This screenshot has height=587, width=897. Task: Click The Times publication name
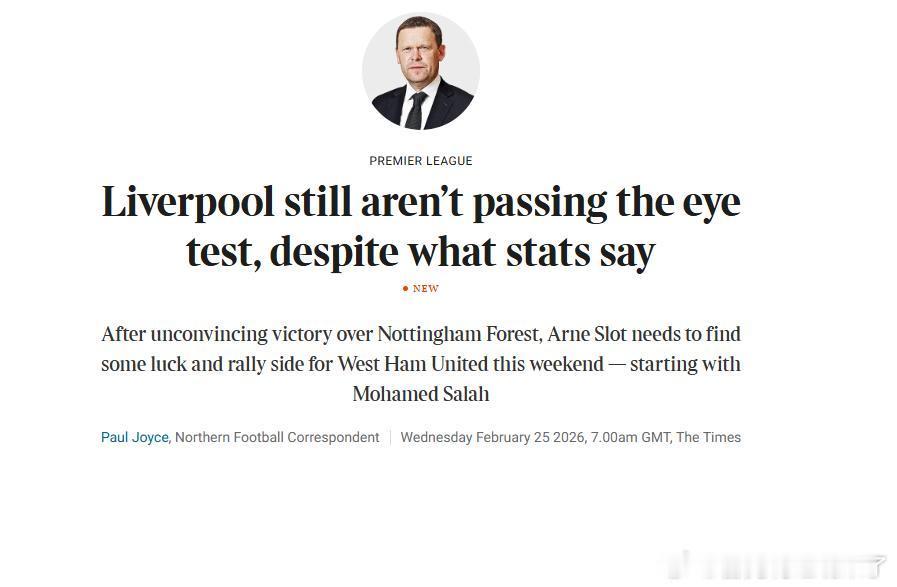coord(709,437)
